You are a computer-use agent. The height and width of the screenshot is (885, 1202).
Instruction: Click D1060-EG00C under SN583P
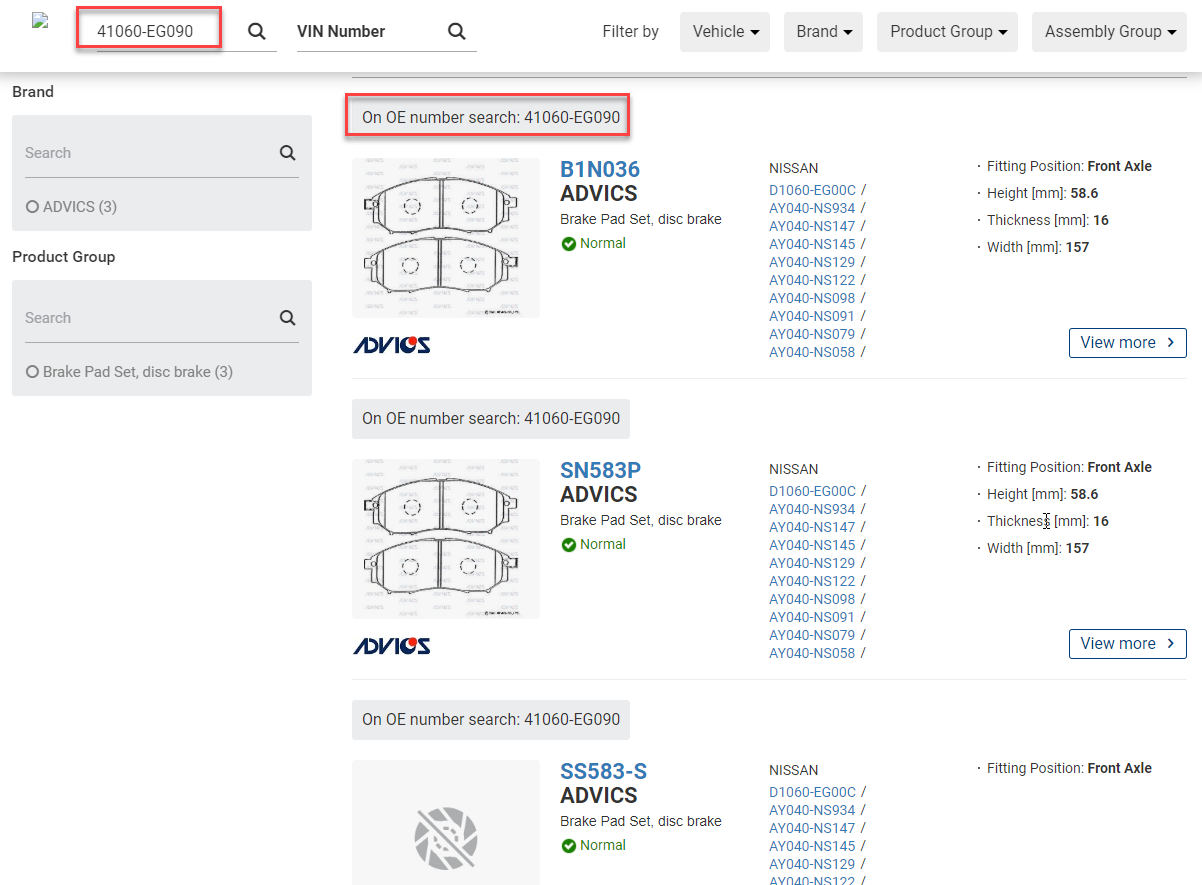click(813, 491)
